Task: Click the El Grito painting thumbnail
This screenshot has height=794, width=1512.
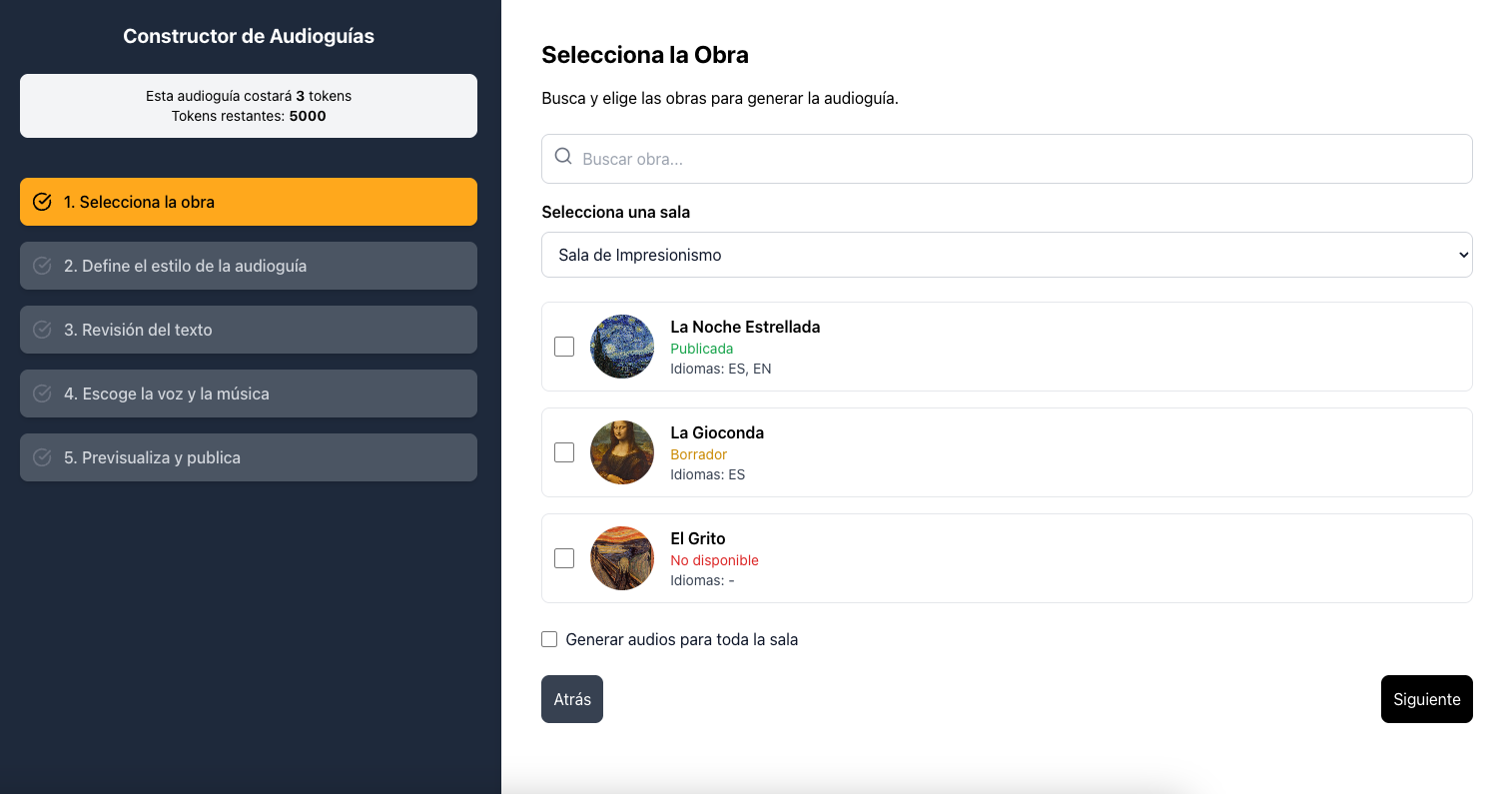Action: [622, 558]
